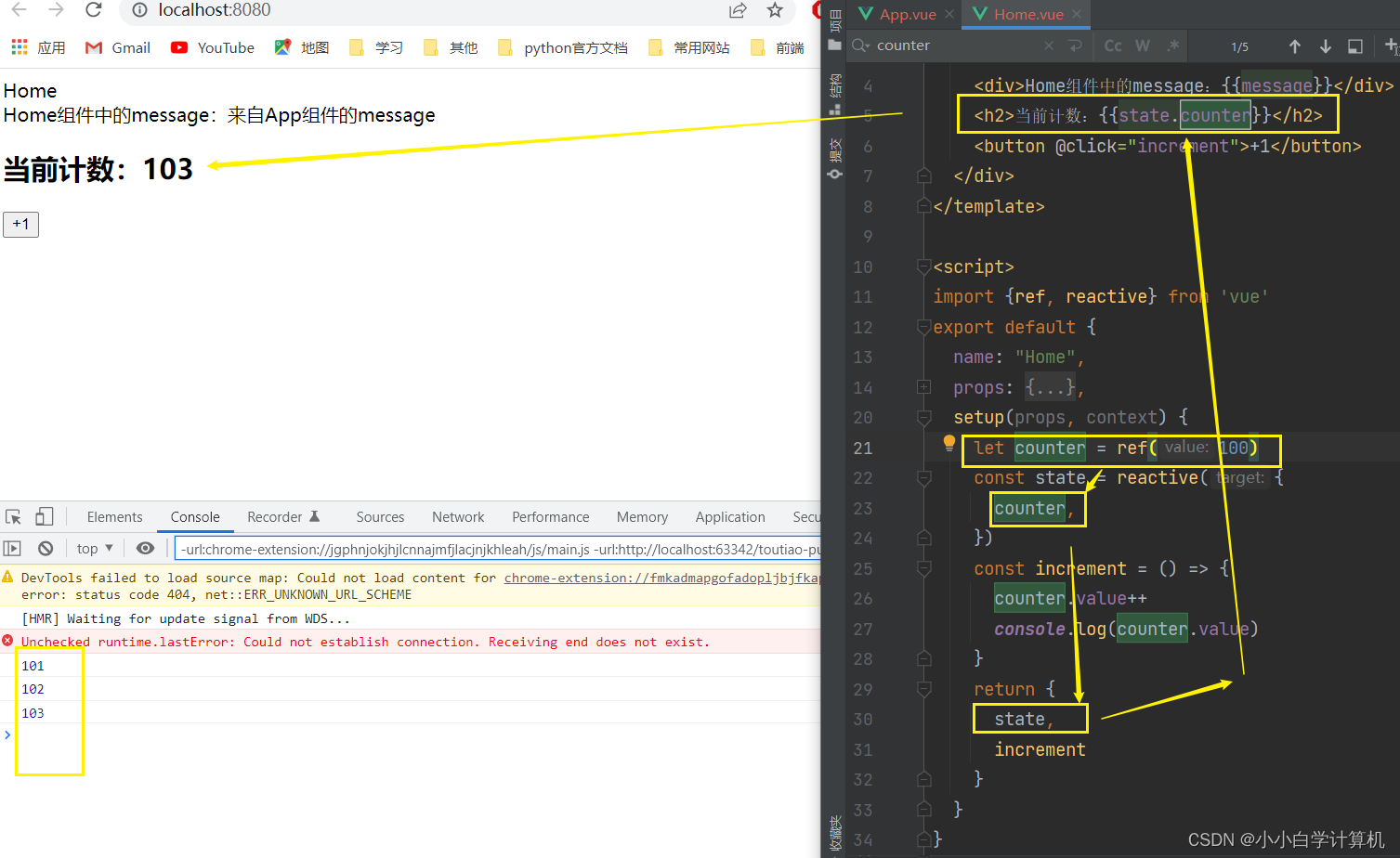Reload the localhost page in Chrome
The image size is (1400, 858).
point(93,10)
